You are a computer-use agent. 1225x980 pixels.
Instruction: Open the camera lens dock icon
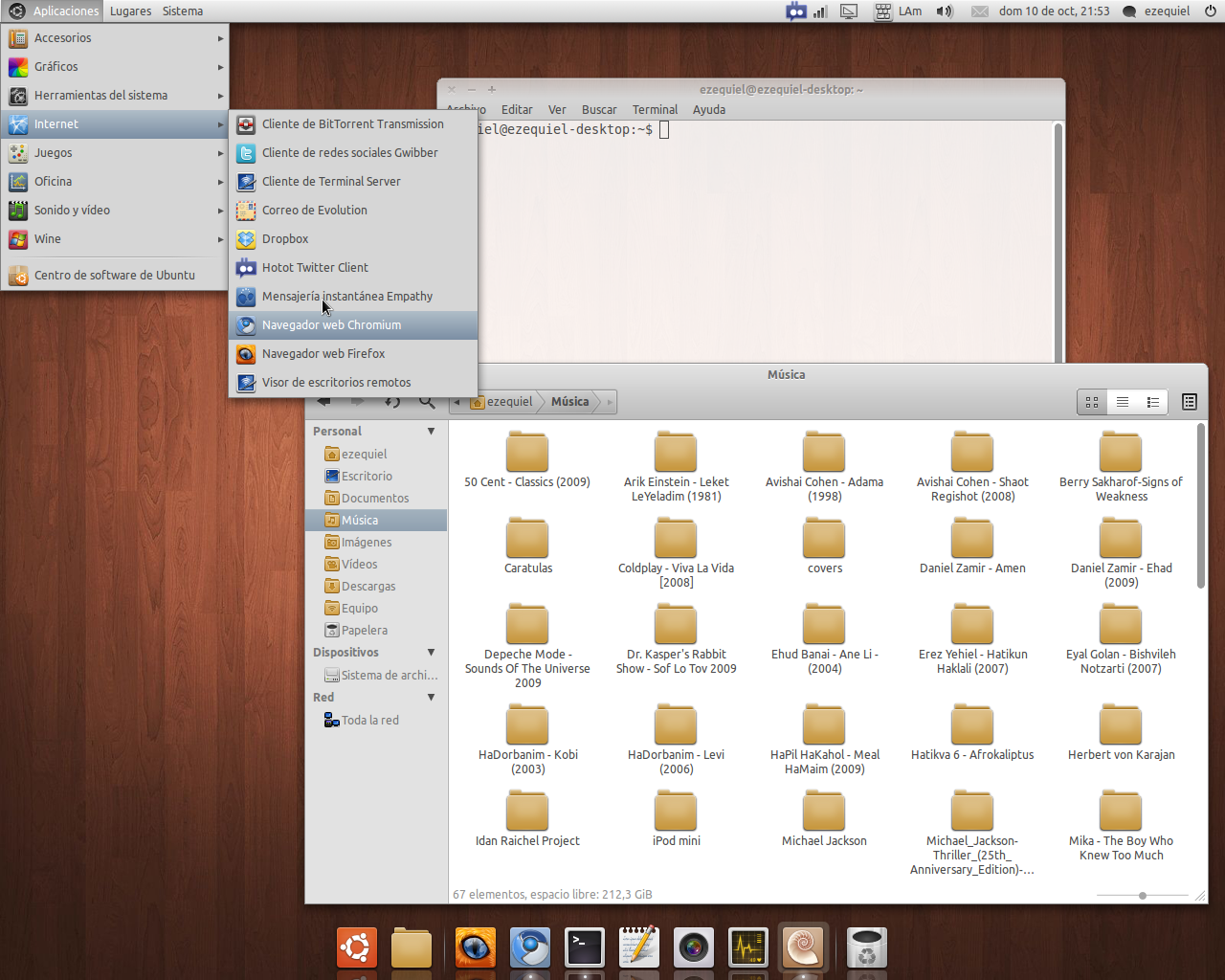point(694,948)
